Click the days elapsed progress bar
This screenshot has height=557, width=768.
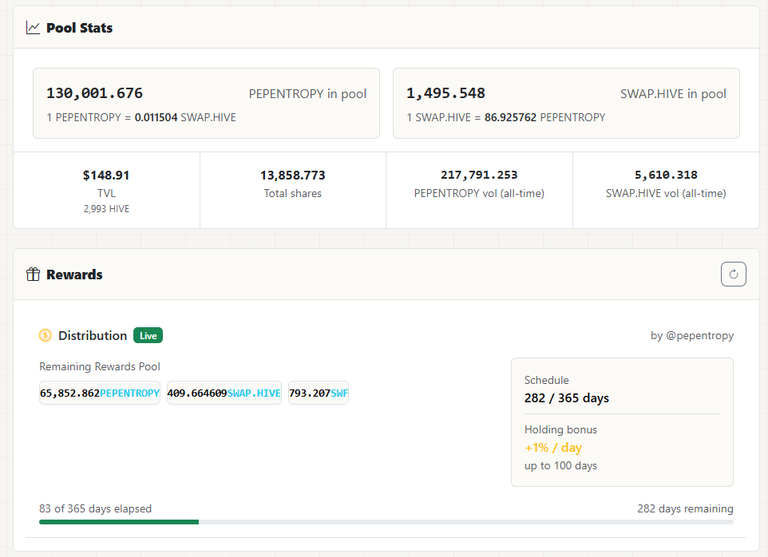pyautogui.click(x=386, y=522)
